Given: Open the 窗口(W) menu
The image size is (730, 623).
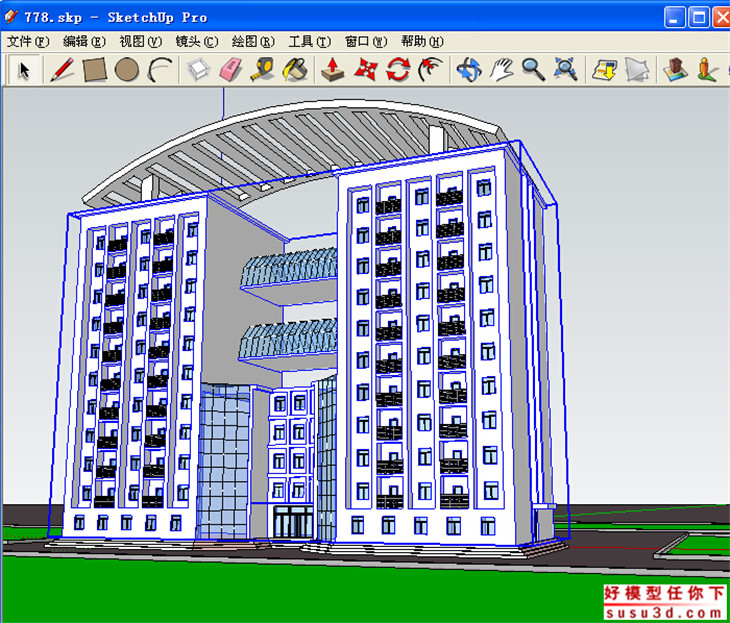Looking at the screenshot, I should tap(366, 41).
